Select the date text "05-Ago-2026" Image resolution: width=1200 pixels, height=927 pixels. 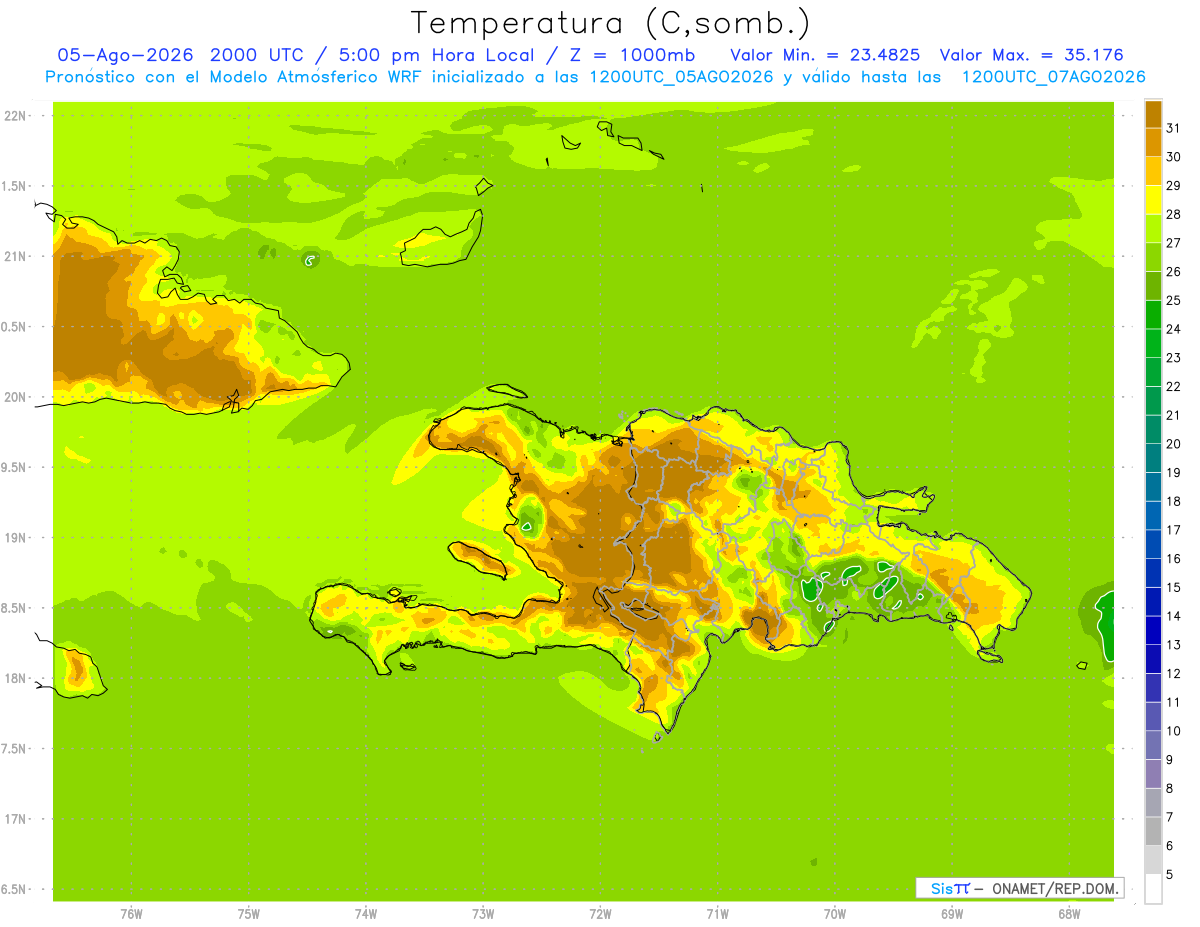click(x=125, y=55)
